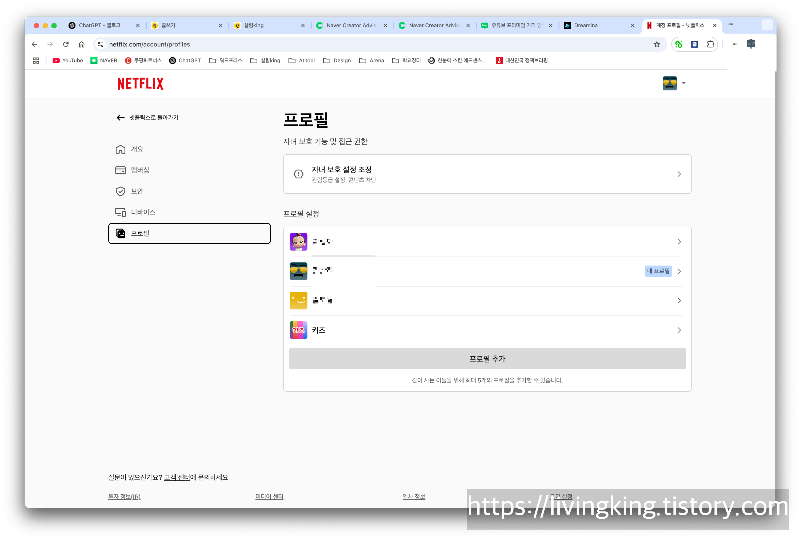
Task: Click the blue 'my profile' badge
Action: point(658,271)
